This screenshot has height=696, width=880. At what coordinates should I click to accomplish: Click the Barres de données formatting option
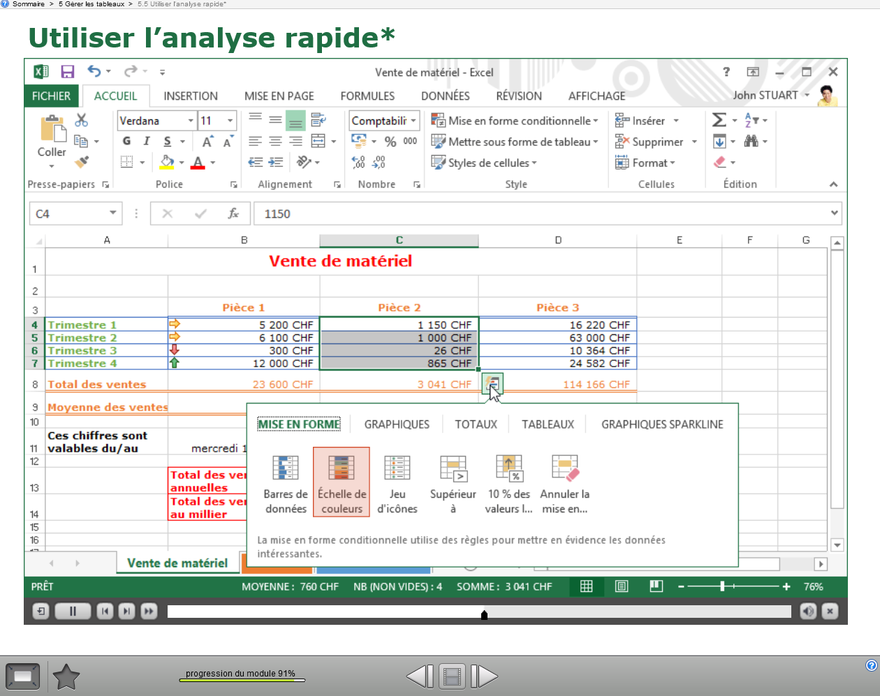point(285,483)
